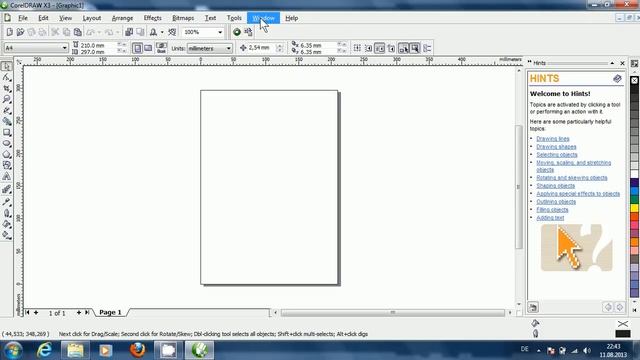Image resolution: width=640 pixels, height=360 pixels.
Task: Select the Zoom tool in the toolbox
Action: tap(7, 100)
